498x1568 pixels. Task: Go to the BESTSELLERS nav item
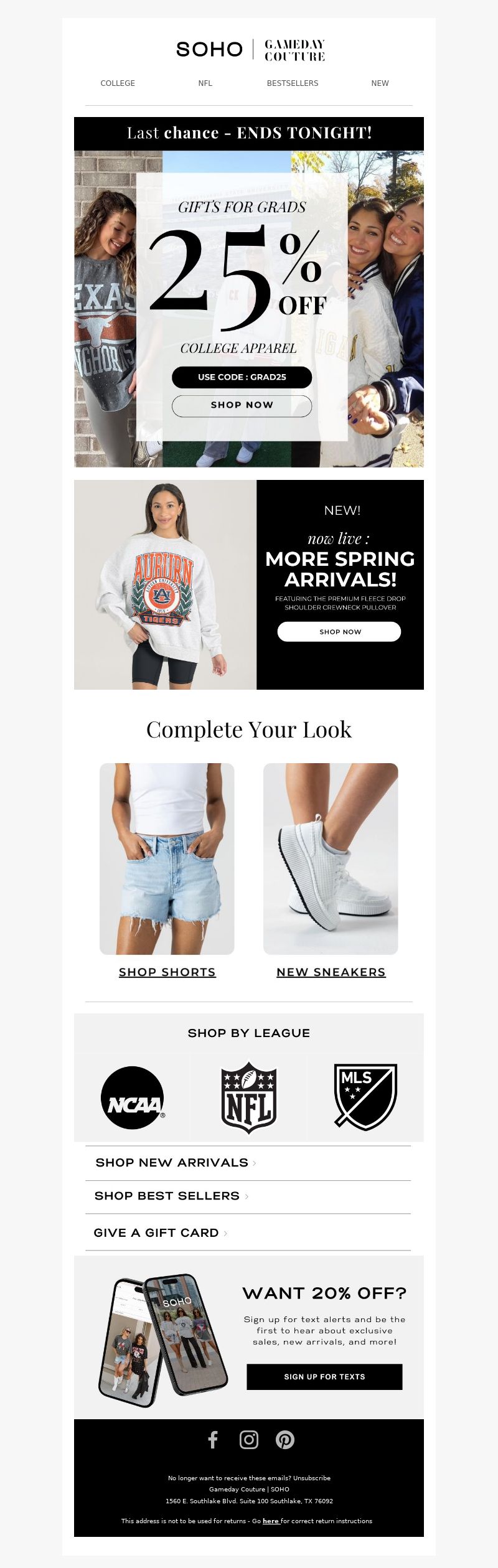293,83
